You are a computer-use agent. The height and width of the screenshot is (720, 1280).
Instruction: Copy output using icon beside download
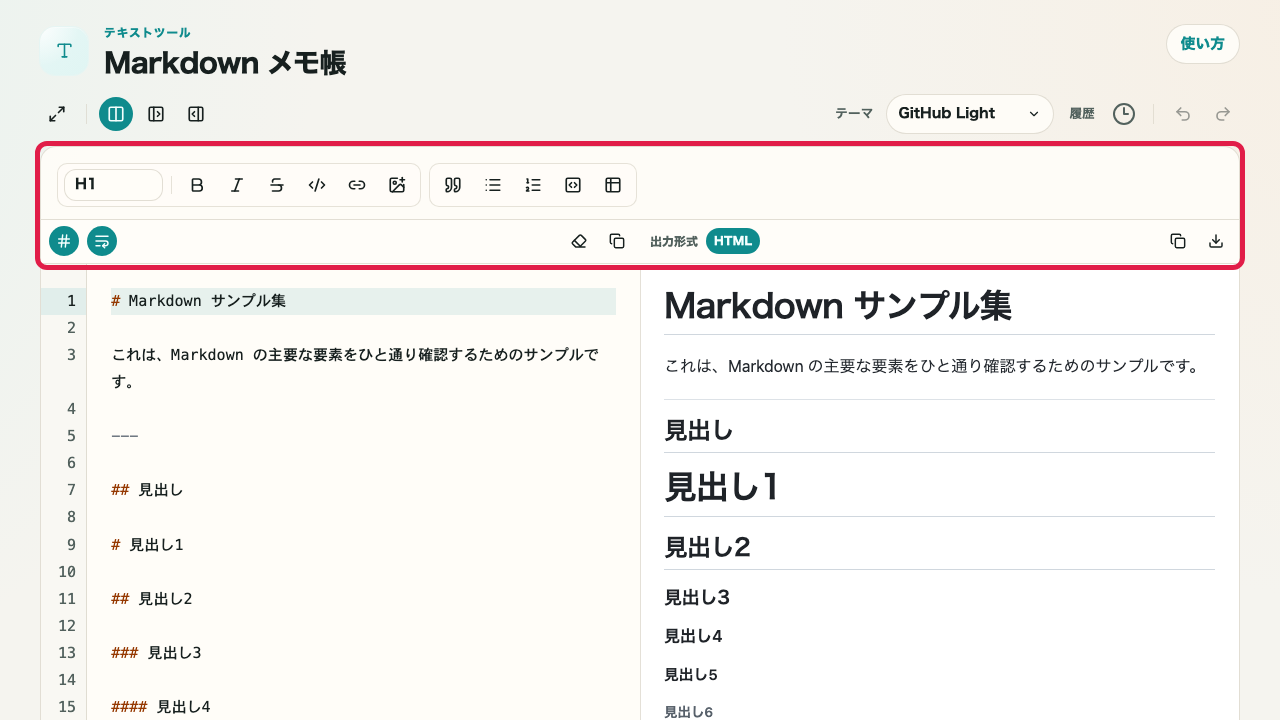click(1178, 241)
